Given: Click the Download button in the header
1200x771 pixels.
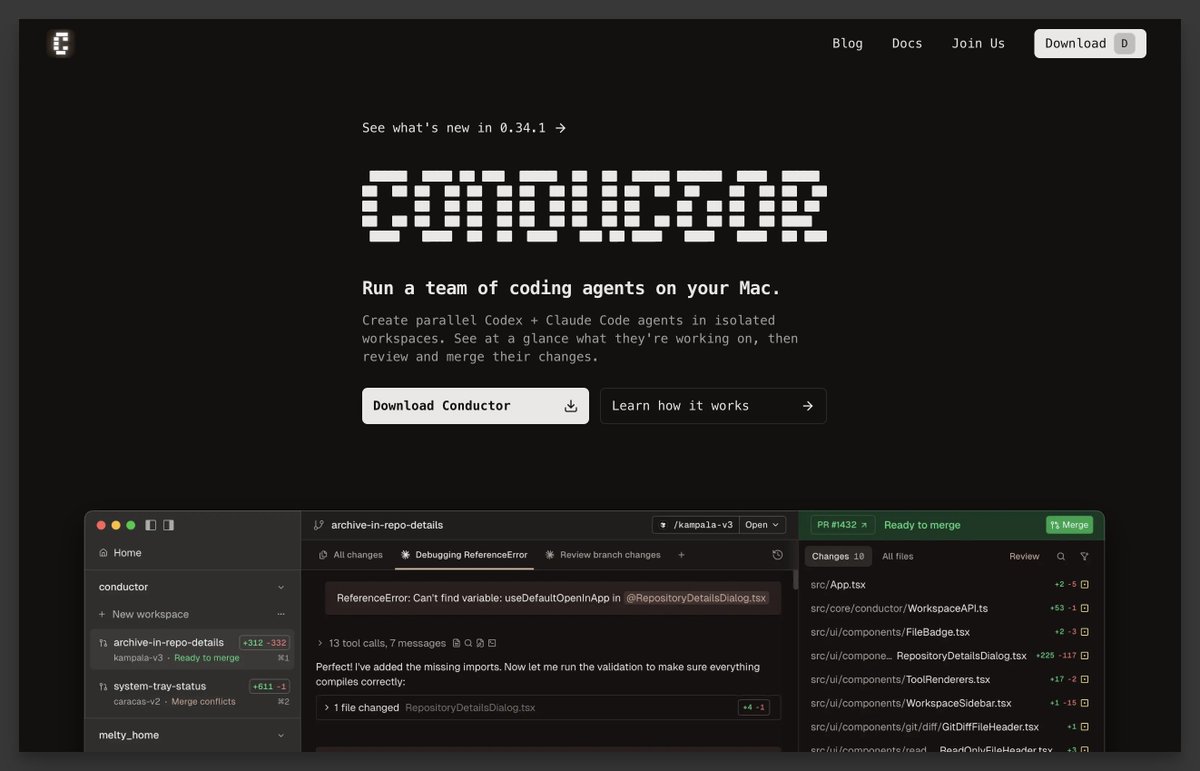Looking at the screenshot, I should [x=1090, y=43].
